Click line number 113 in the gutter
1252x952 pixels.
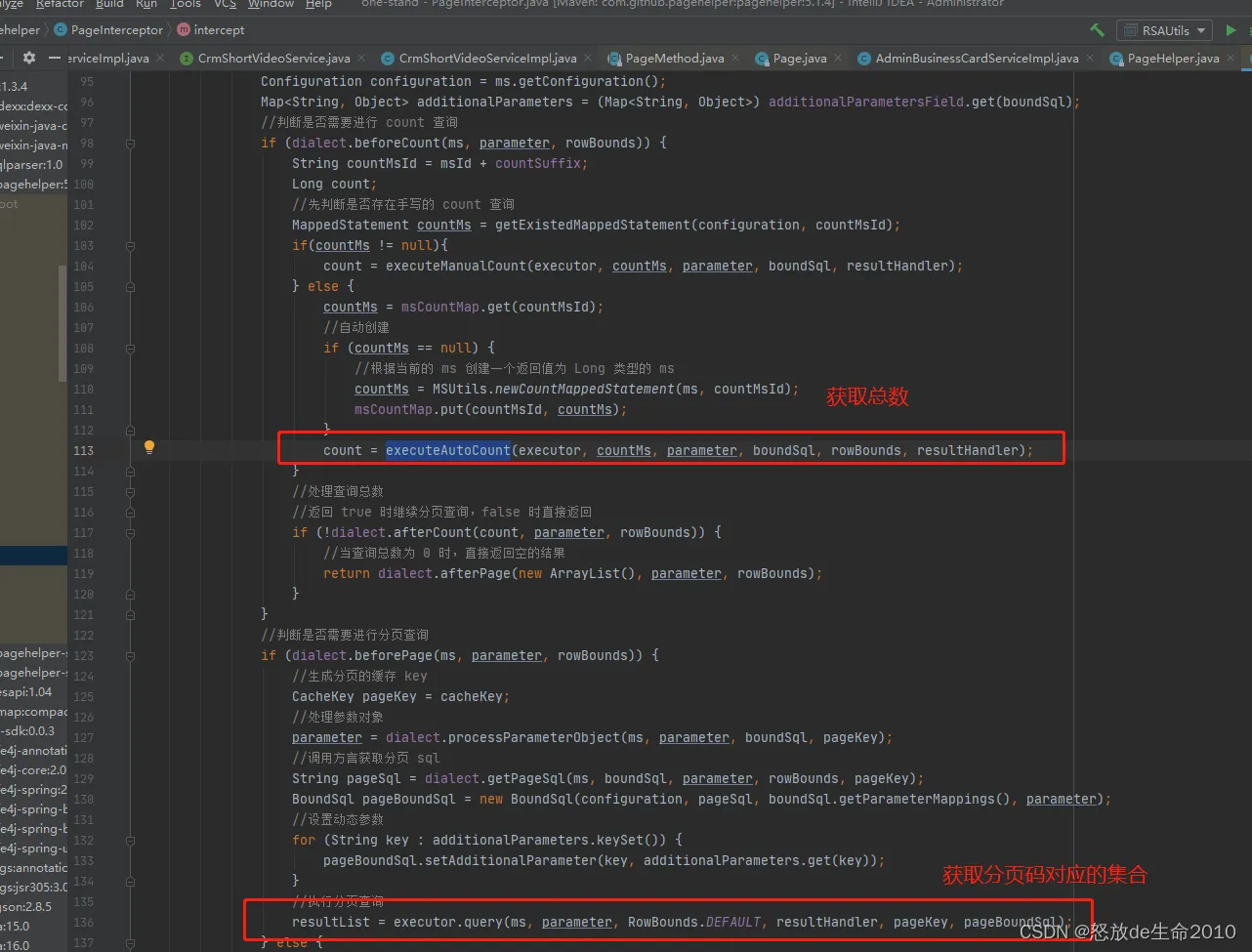click(83, 450)
